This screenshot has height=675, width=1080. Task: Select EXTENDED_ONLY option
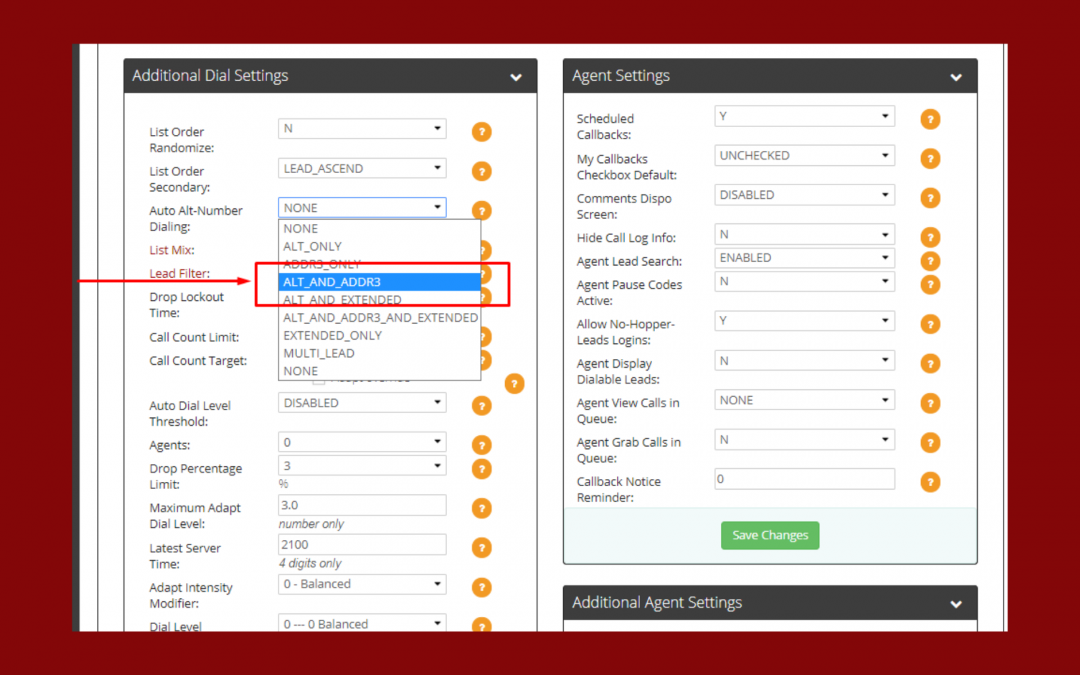380,335
